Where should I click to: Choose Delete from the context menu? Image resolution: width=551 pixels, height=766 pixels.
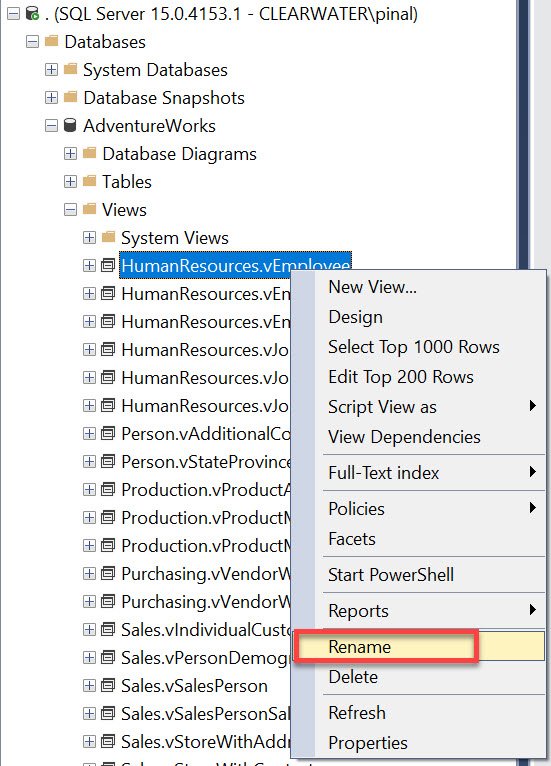click(419, 677)
